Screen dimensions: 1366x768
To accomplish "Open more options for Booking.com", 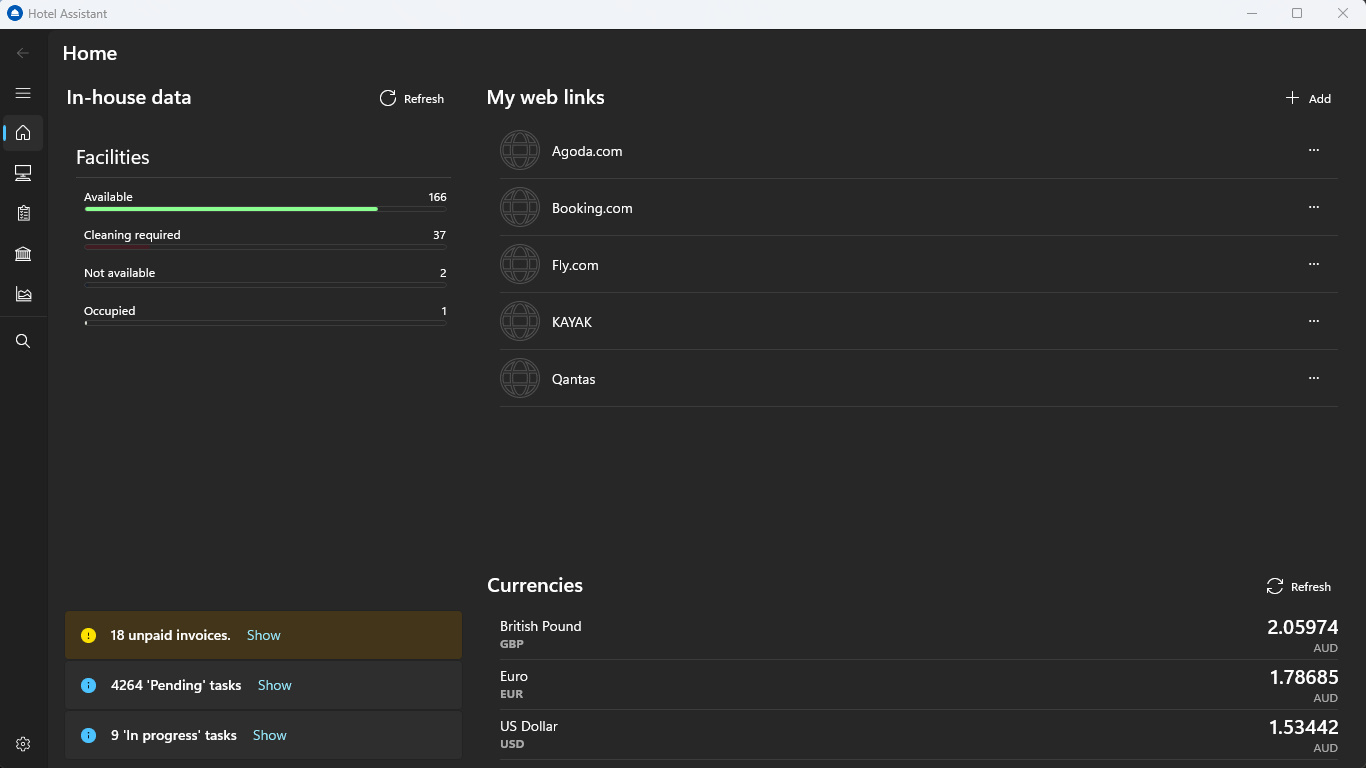I will [x=1314, y=207].
